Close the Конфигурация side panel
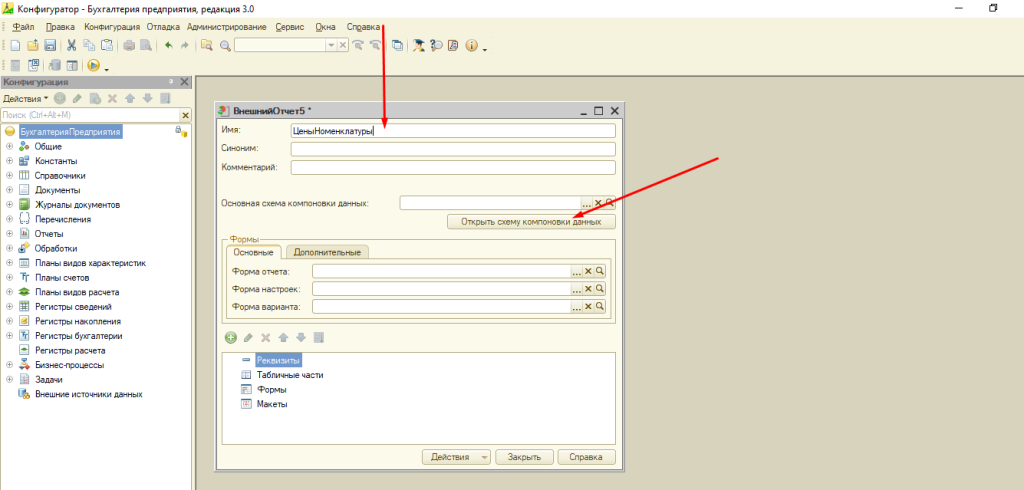Image resolution: width=1024 pixels, height=490 pixels. click(186, 82)
